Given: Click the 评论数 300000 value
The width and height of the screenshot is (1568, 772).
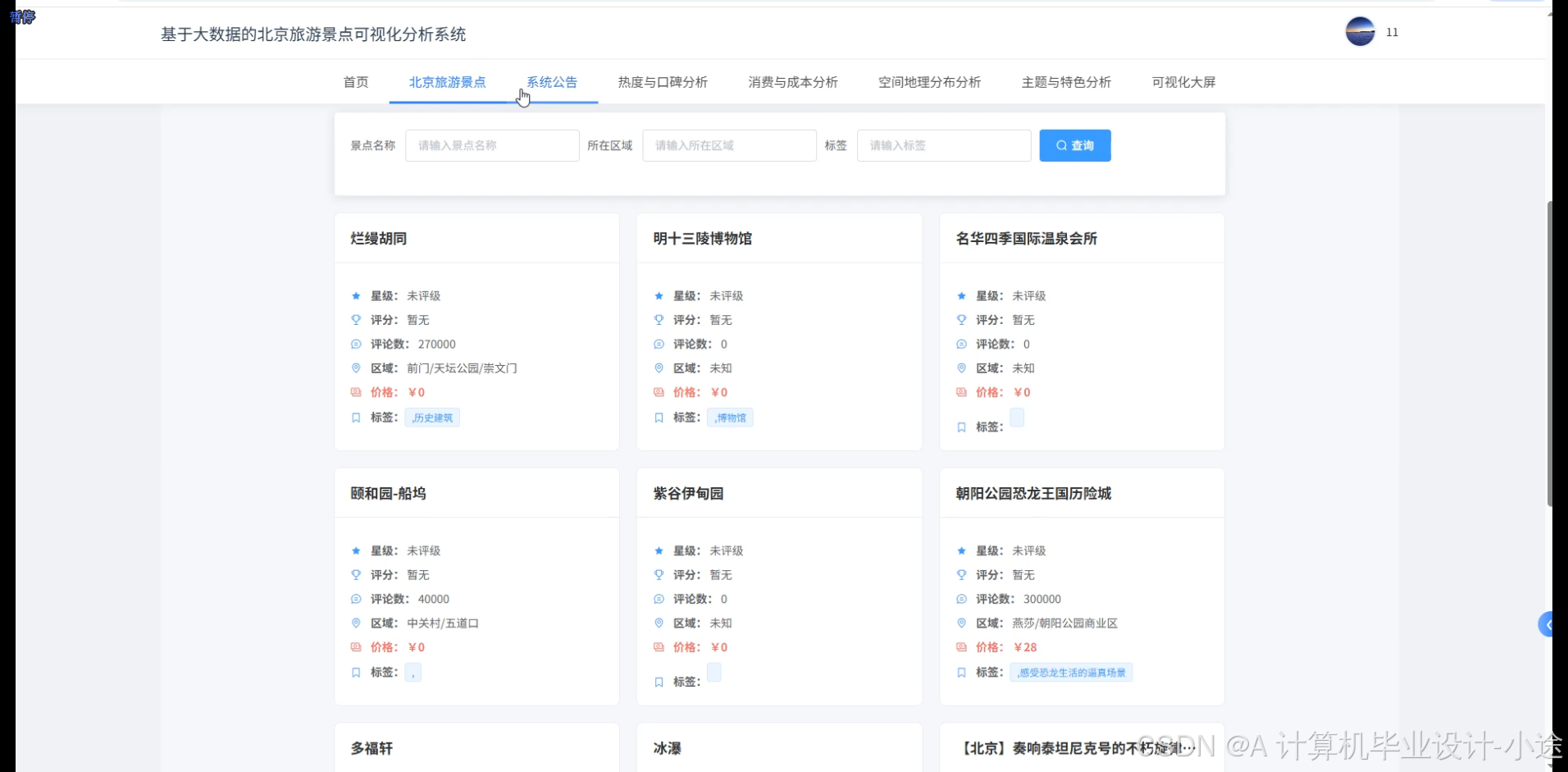Looking at the screenshot, I should click(x=1042, y=600).
